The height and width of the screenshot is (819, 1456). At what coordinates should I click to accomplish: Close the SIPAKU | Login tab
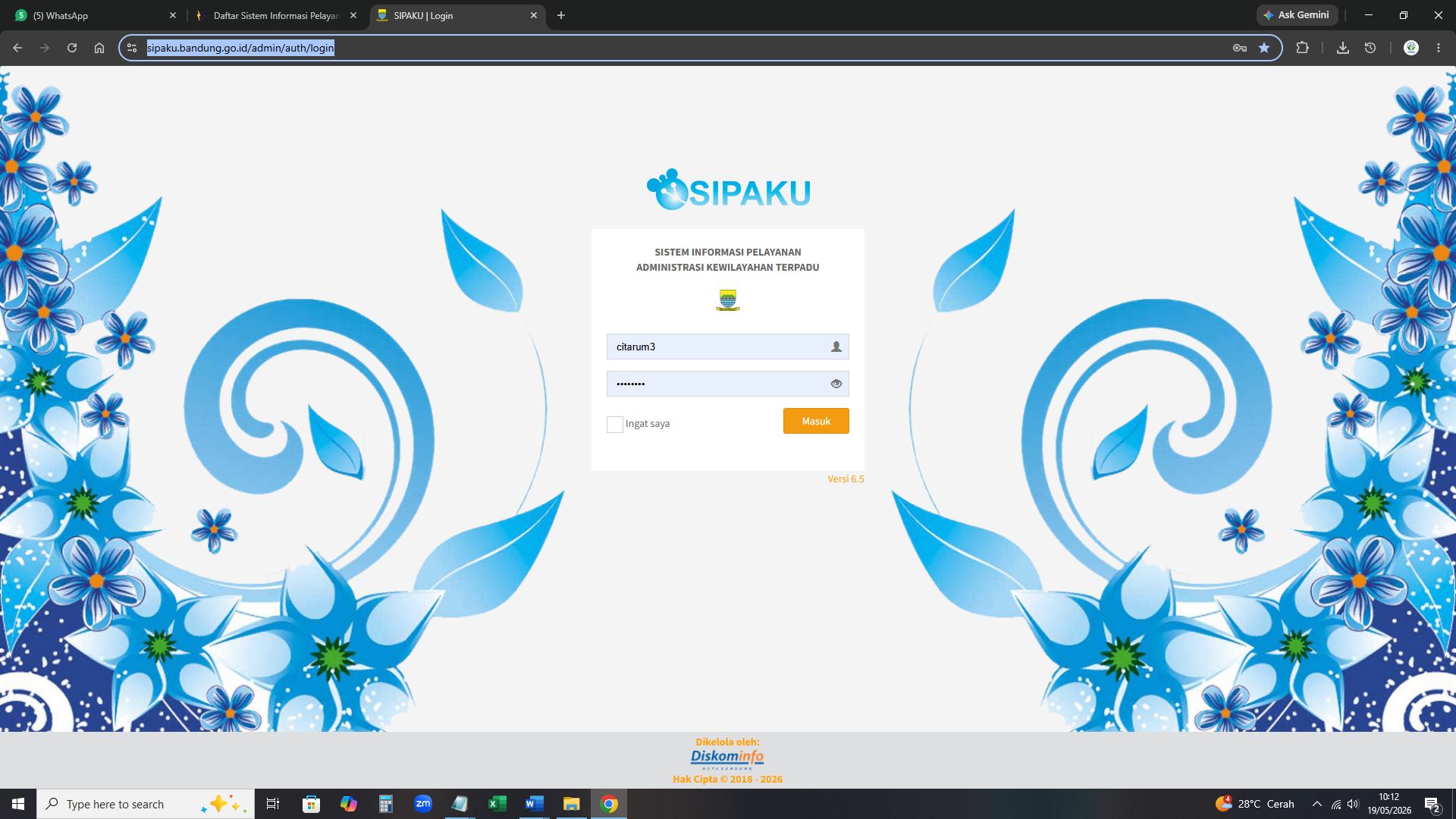(x=534, y=15)
